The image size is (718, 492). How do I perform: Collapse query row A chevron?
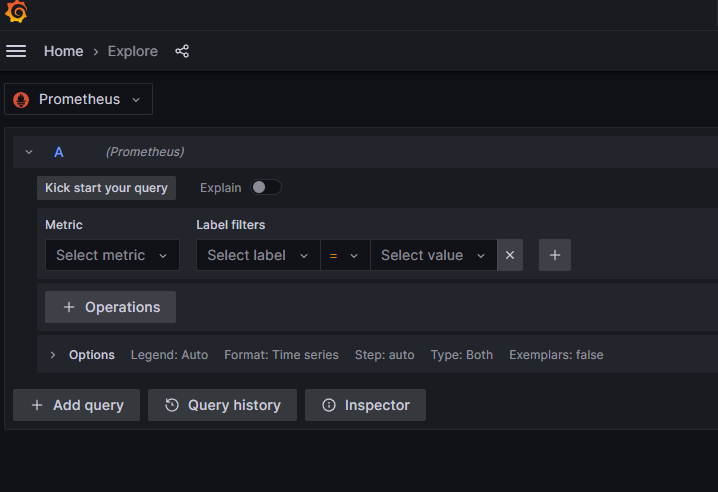[29, 152]
